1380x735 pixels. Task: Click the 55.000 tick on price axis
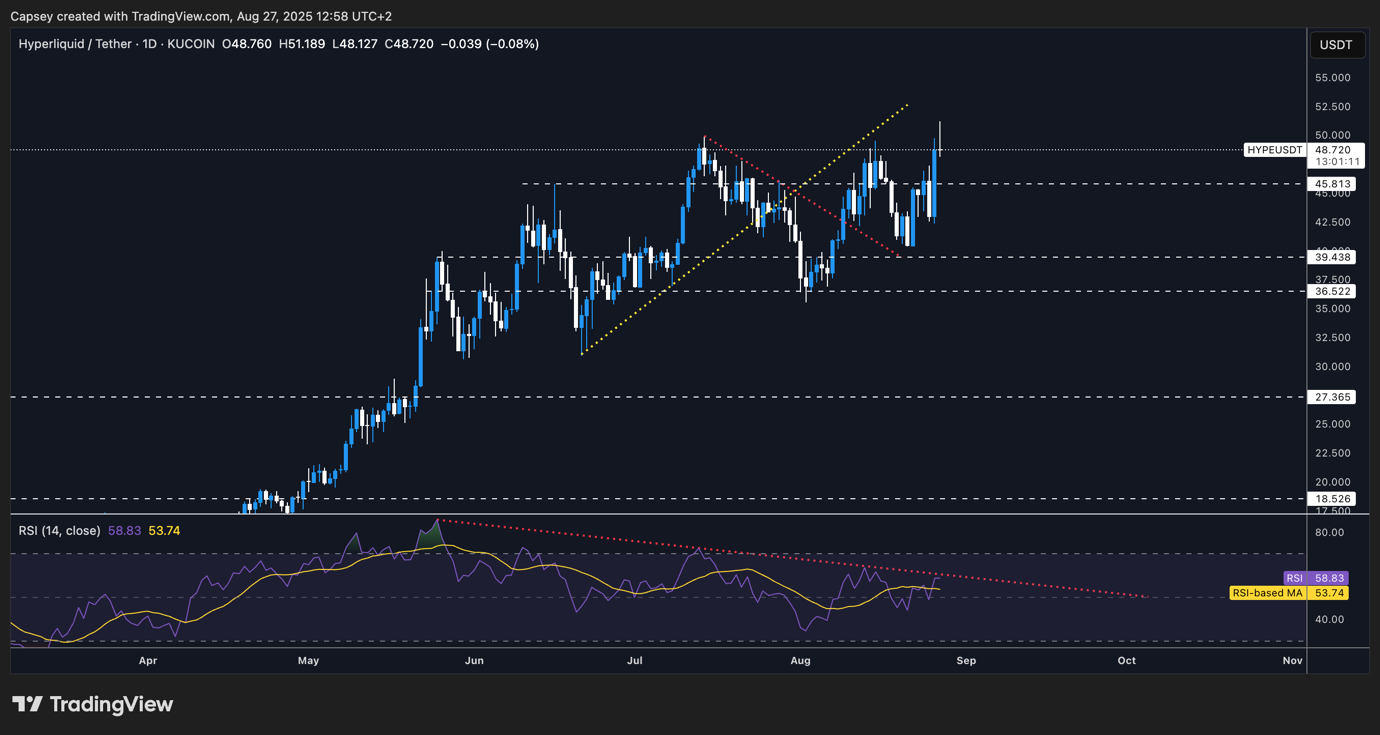tap(1334, 77)
